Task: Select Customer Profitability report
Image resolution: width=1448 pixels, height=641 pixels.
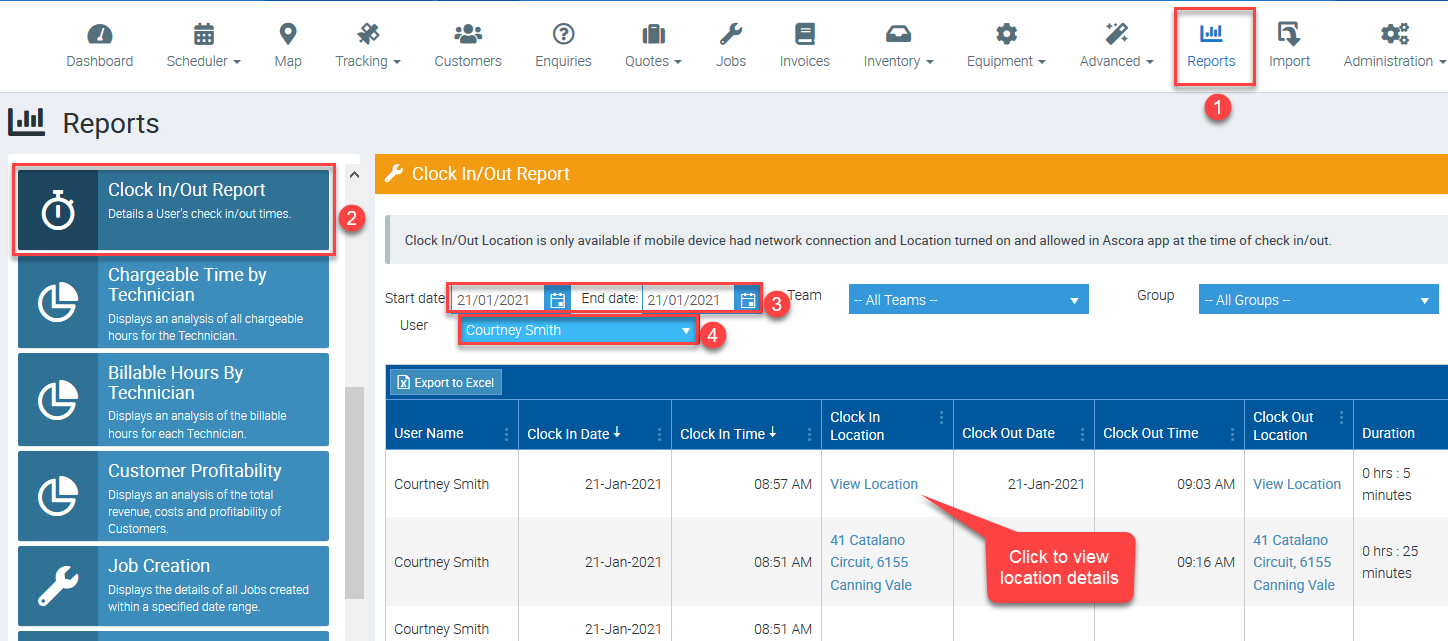Action: [173, 496]
